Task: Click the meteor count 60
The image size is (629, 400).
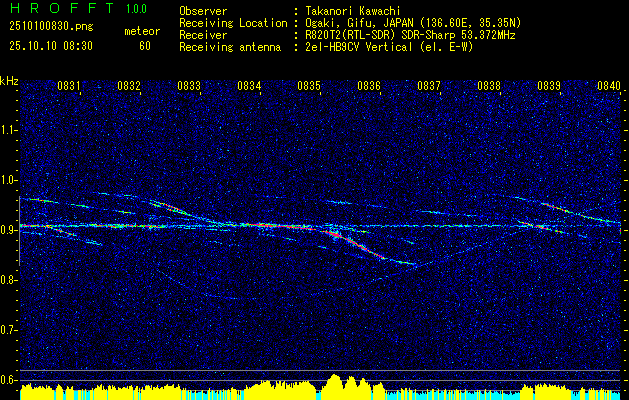Action: (145, 46)
